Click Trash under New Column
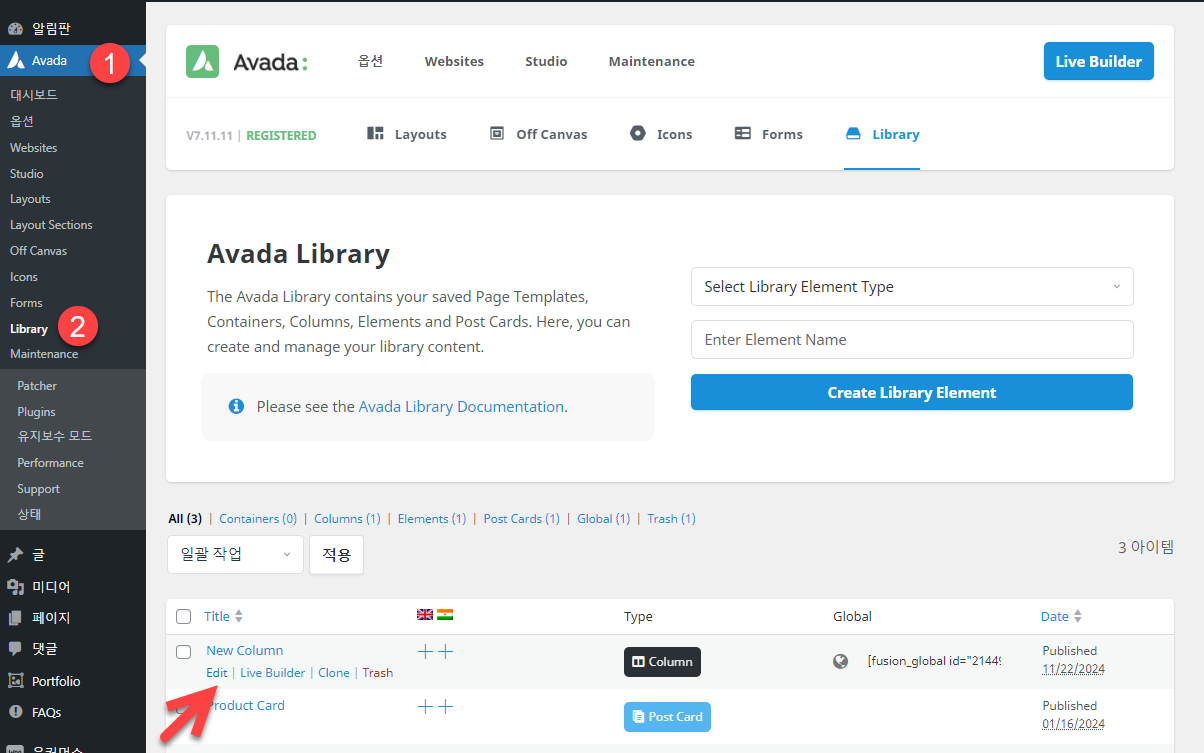Screen dimensions: 1204x753 (377, 673)
